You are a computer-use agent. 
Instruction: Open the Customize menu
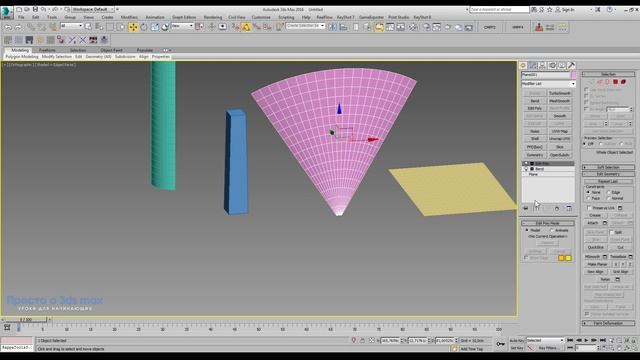click(261, 17)
